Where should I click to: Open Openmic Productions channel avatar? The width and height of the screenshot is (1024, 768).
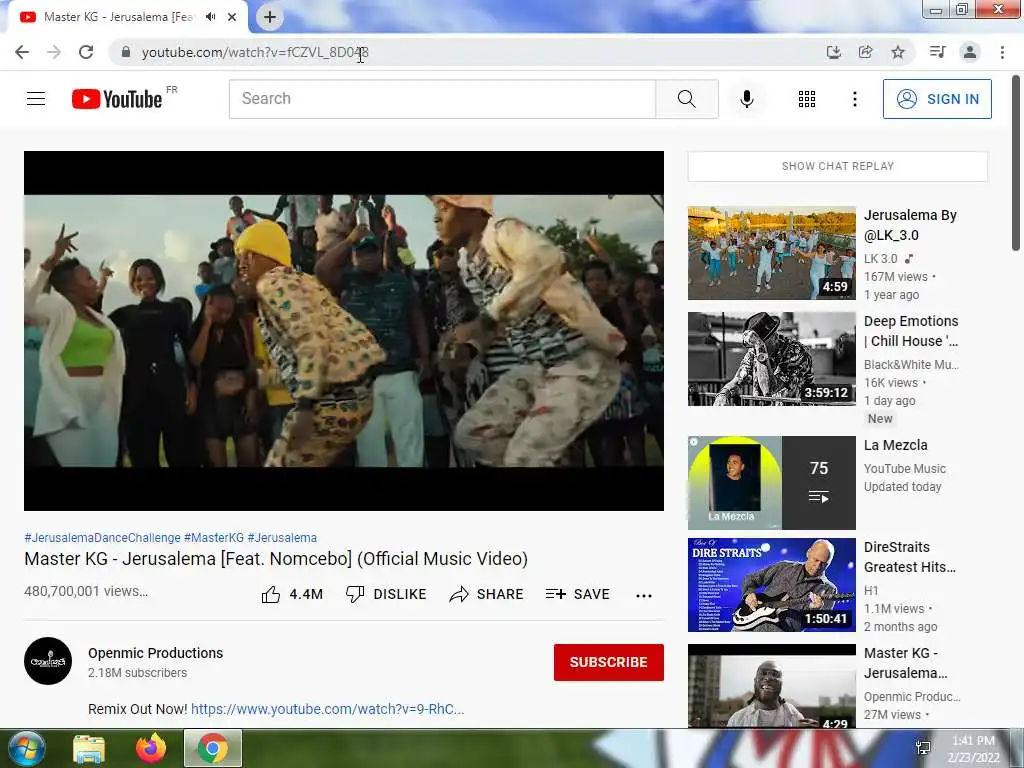[x=48, y=661]
